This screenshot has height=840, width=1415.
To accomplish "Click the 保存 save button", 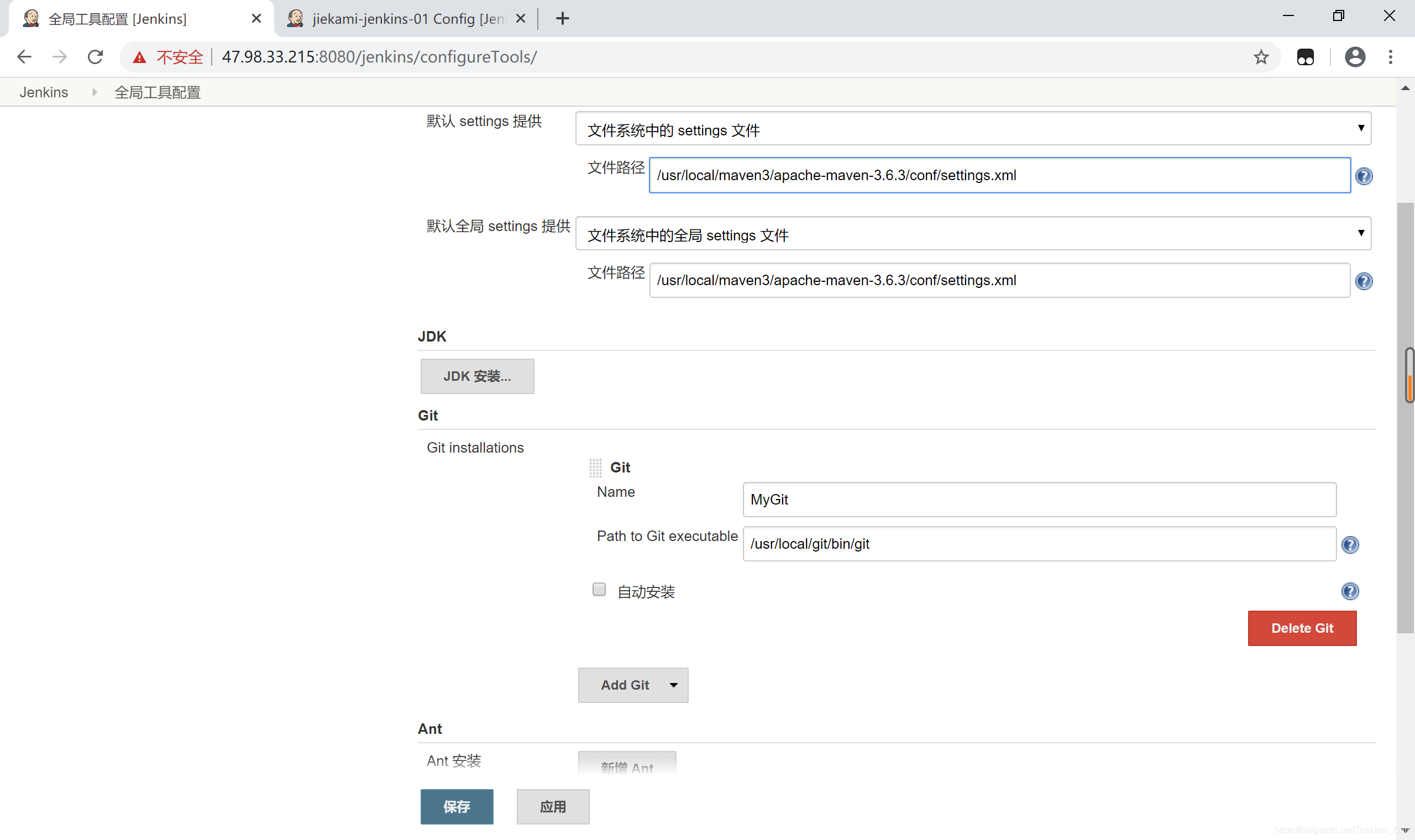I will pyautogui.click(x=457, y=807).
